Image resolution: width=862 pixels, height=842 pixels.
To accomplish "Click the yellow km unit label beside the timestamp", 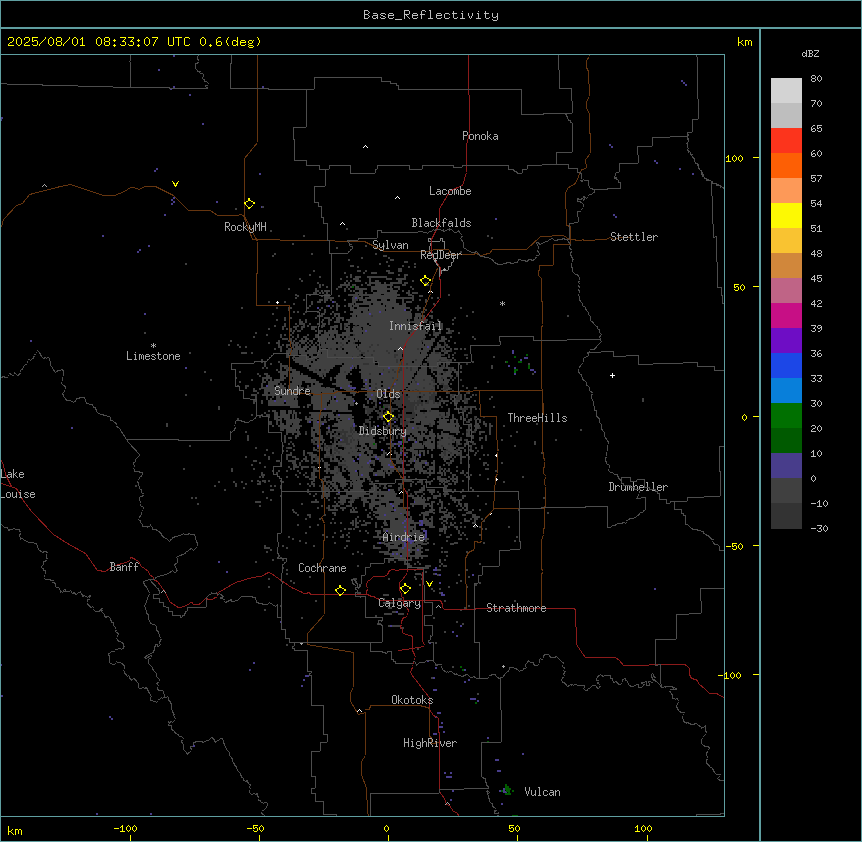I will (745, 42).
